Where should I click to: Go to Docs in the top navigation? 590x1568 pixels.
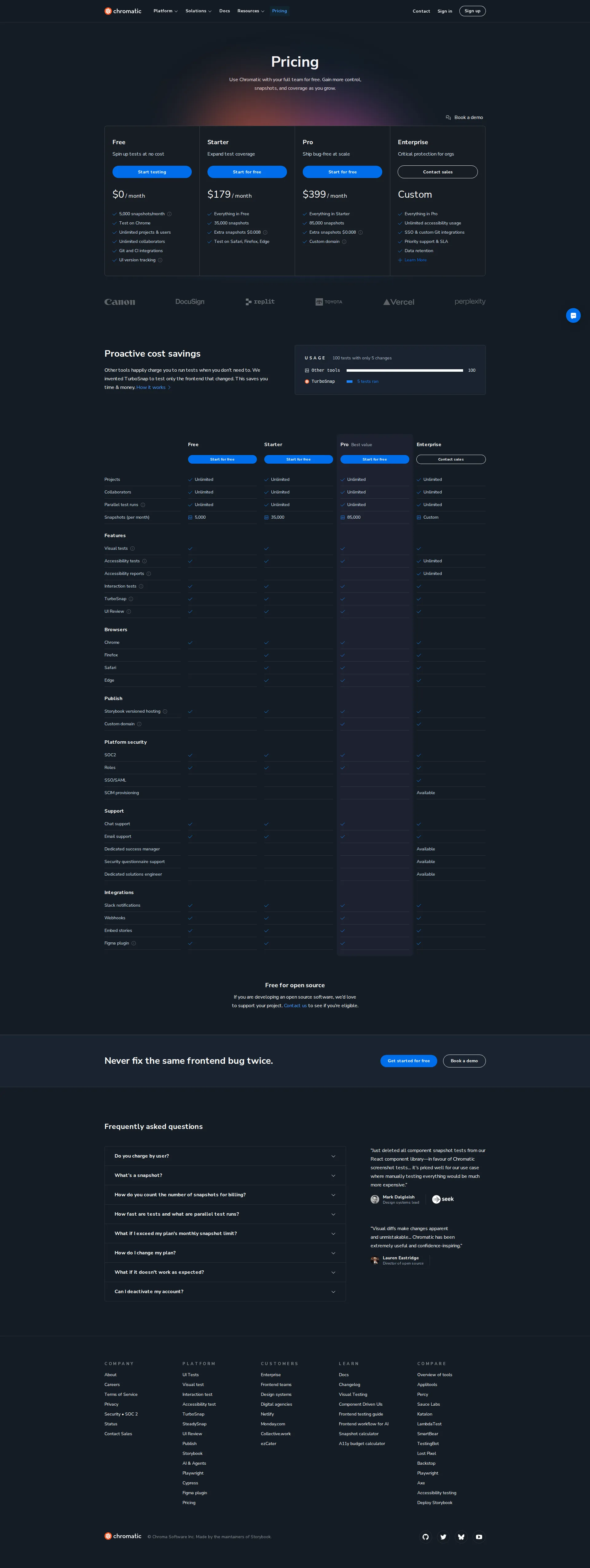(224, 11)
